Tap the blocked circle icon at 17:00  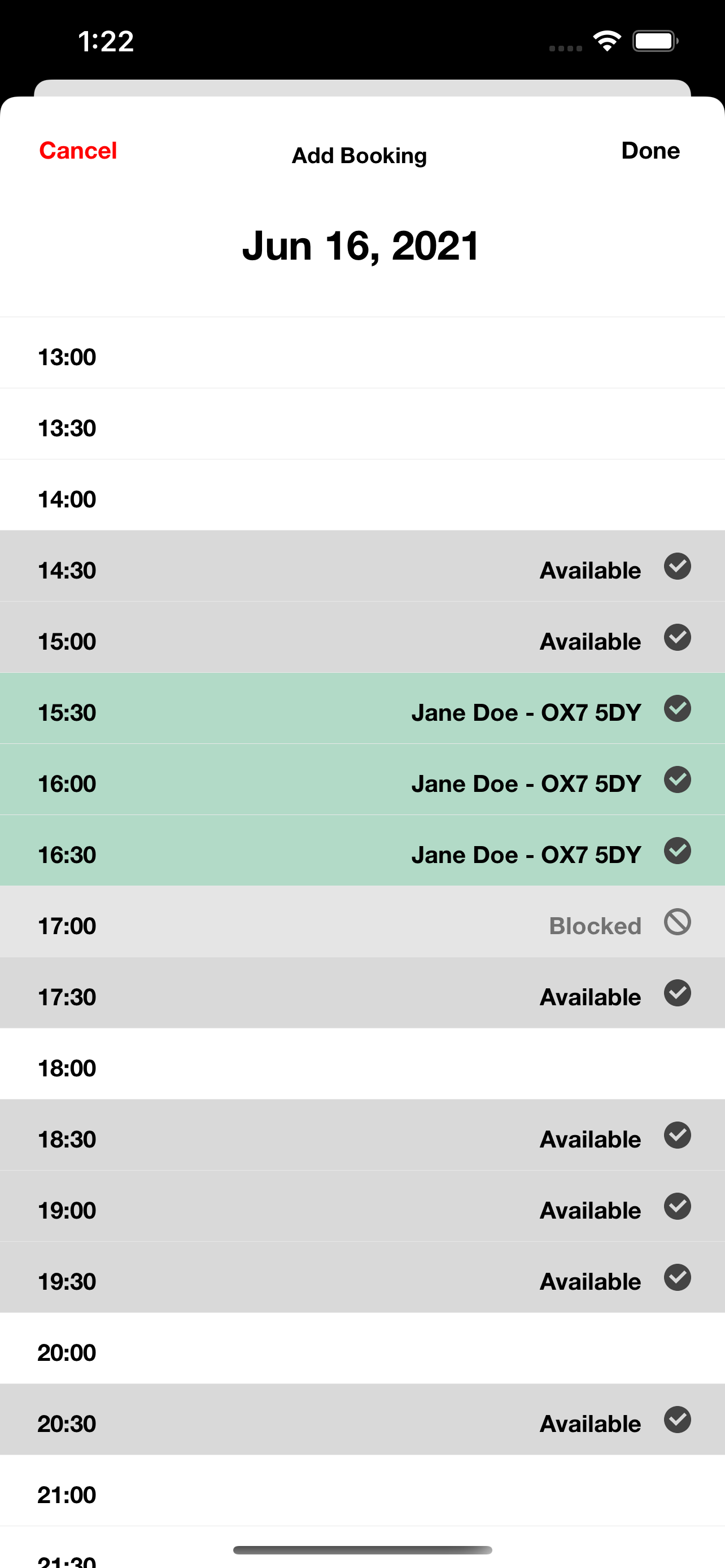(677, 922)
